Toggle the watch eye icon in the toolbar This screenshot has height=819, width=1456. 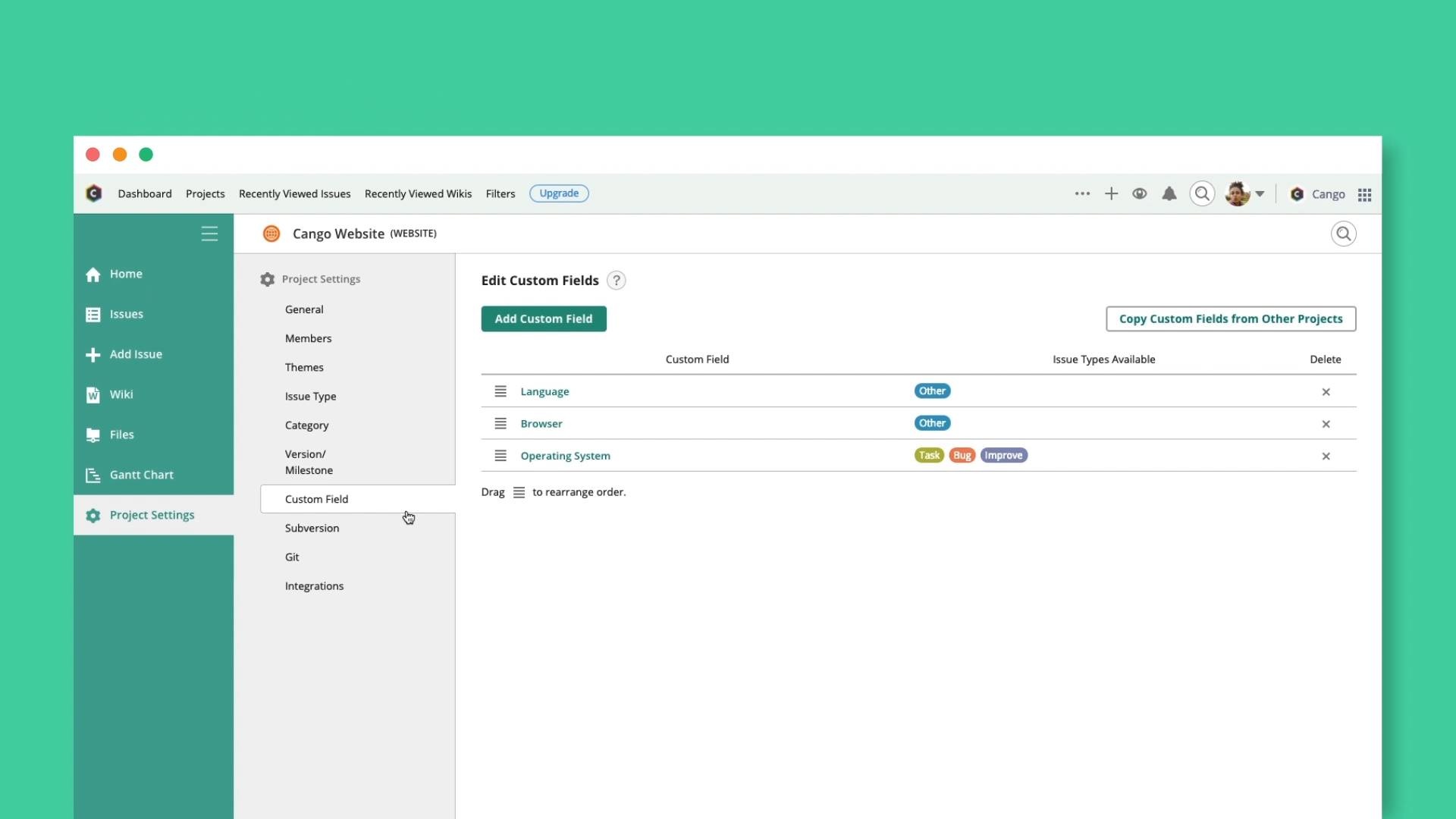click(1139, 193)
